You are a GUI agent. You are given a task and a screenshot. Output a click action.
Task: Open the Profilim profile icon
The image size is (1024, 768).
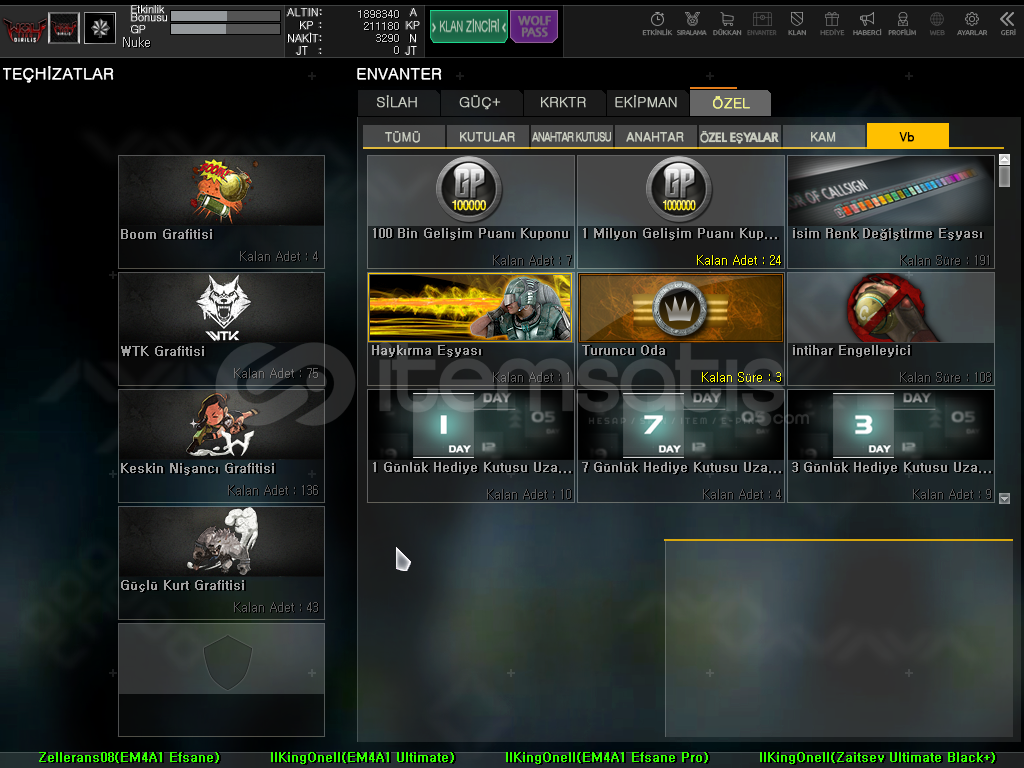point(902,24)
